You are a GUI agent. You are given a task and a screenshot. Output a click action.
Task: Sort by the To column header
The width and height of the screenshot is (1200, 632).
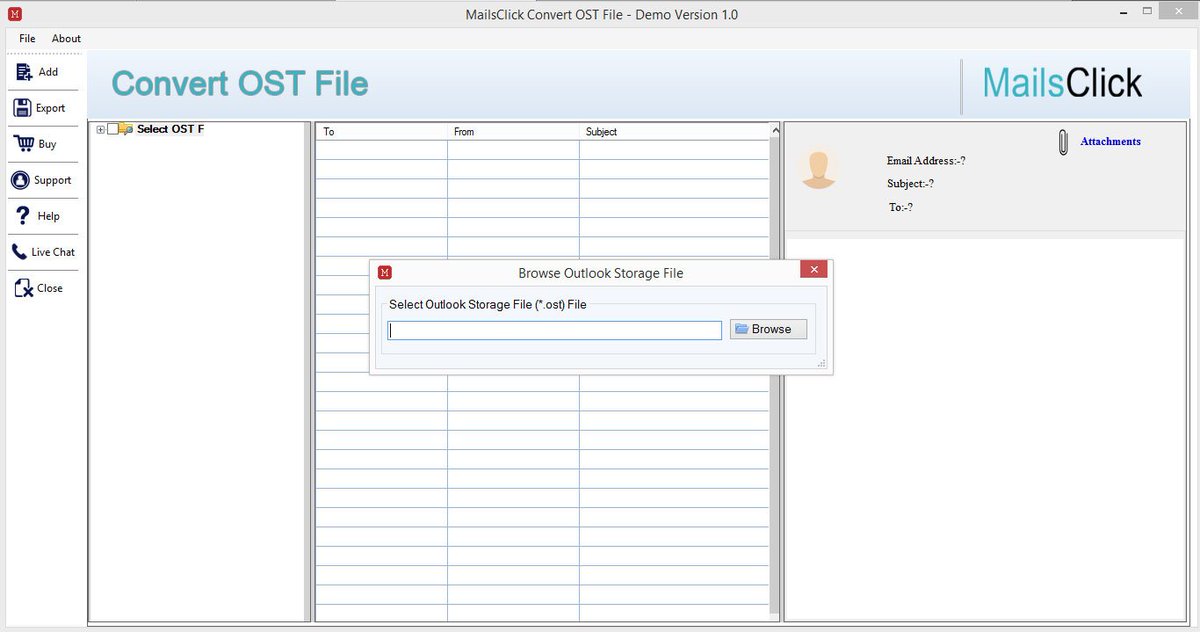point(381,131)
